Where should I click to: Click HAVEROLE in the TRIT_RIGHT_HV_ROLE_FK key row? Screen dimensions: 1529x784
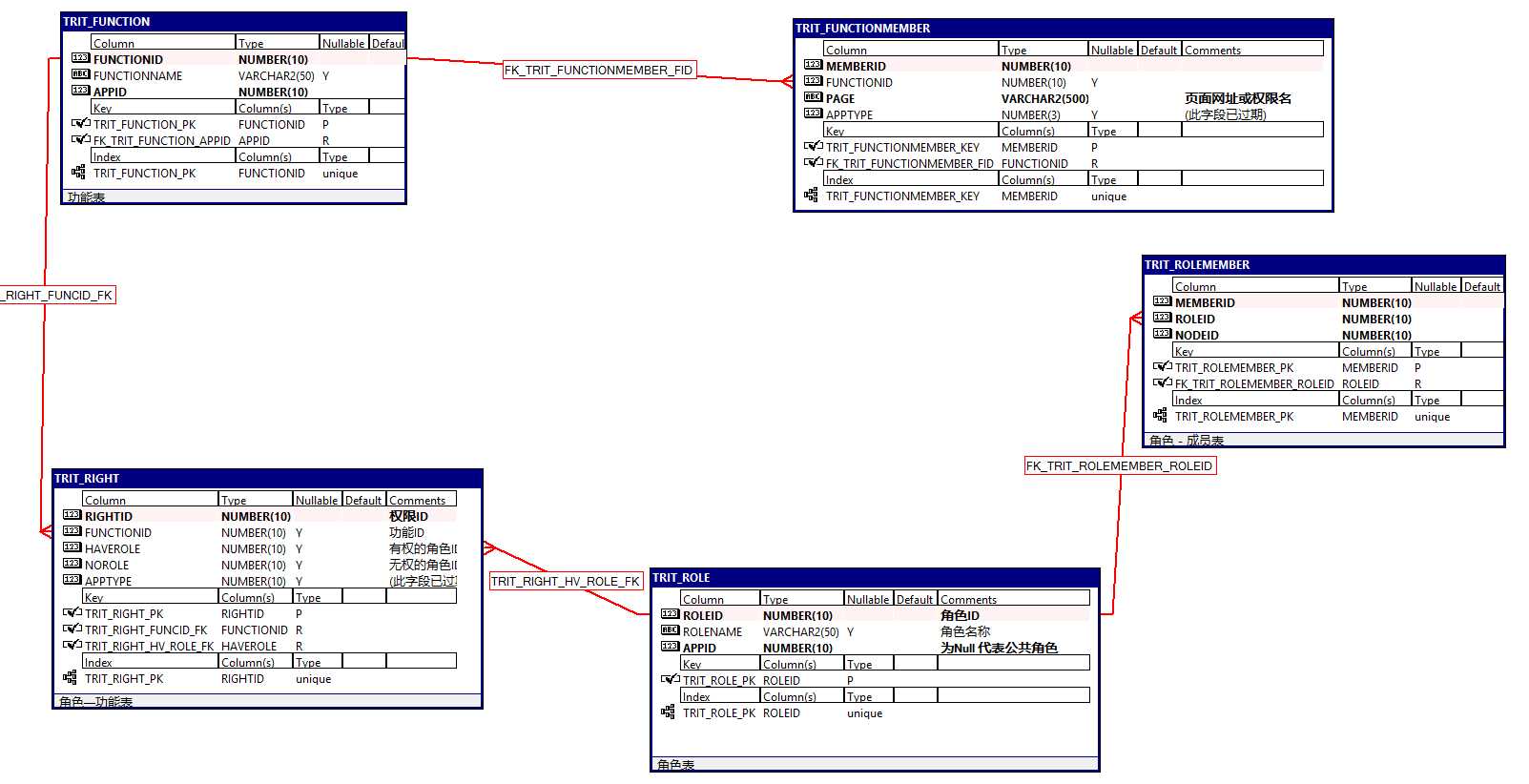point(249,646)
